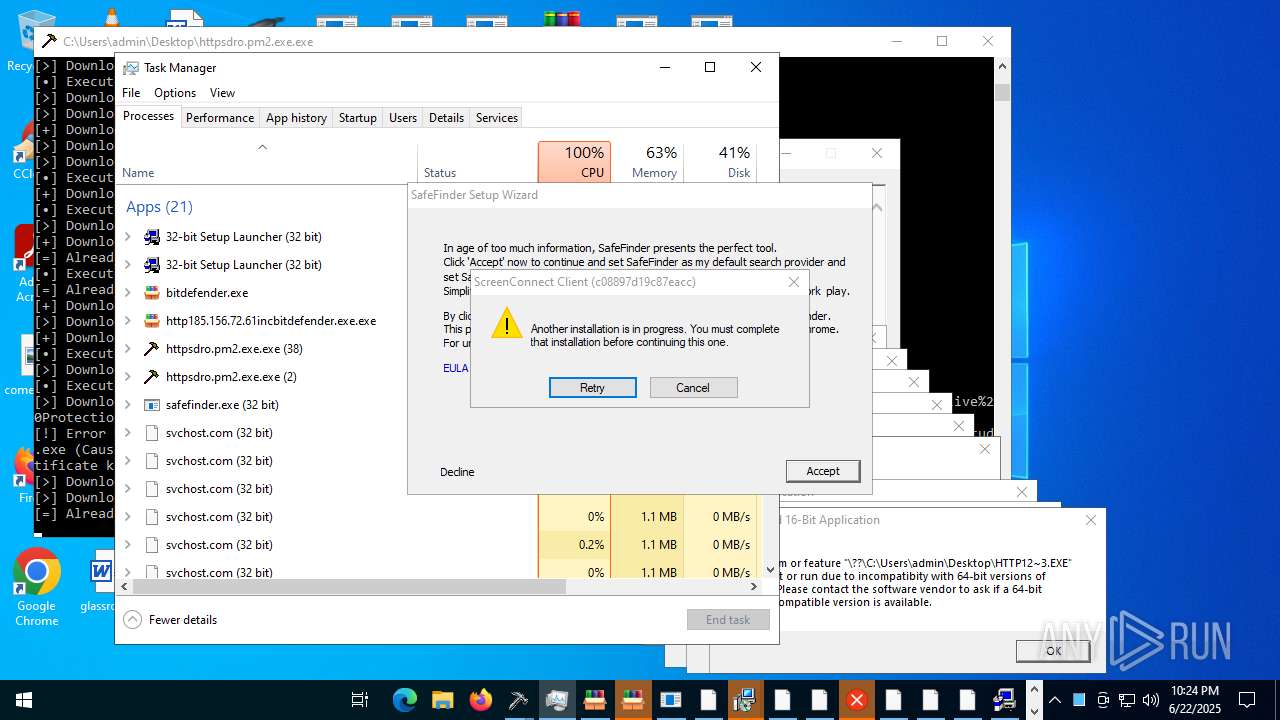The width and height of the screenshot is (1280, 720).
Task: Switch to the App history tab
Action: (296, 117)
